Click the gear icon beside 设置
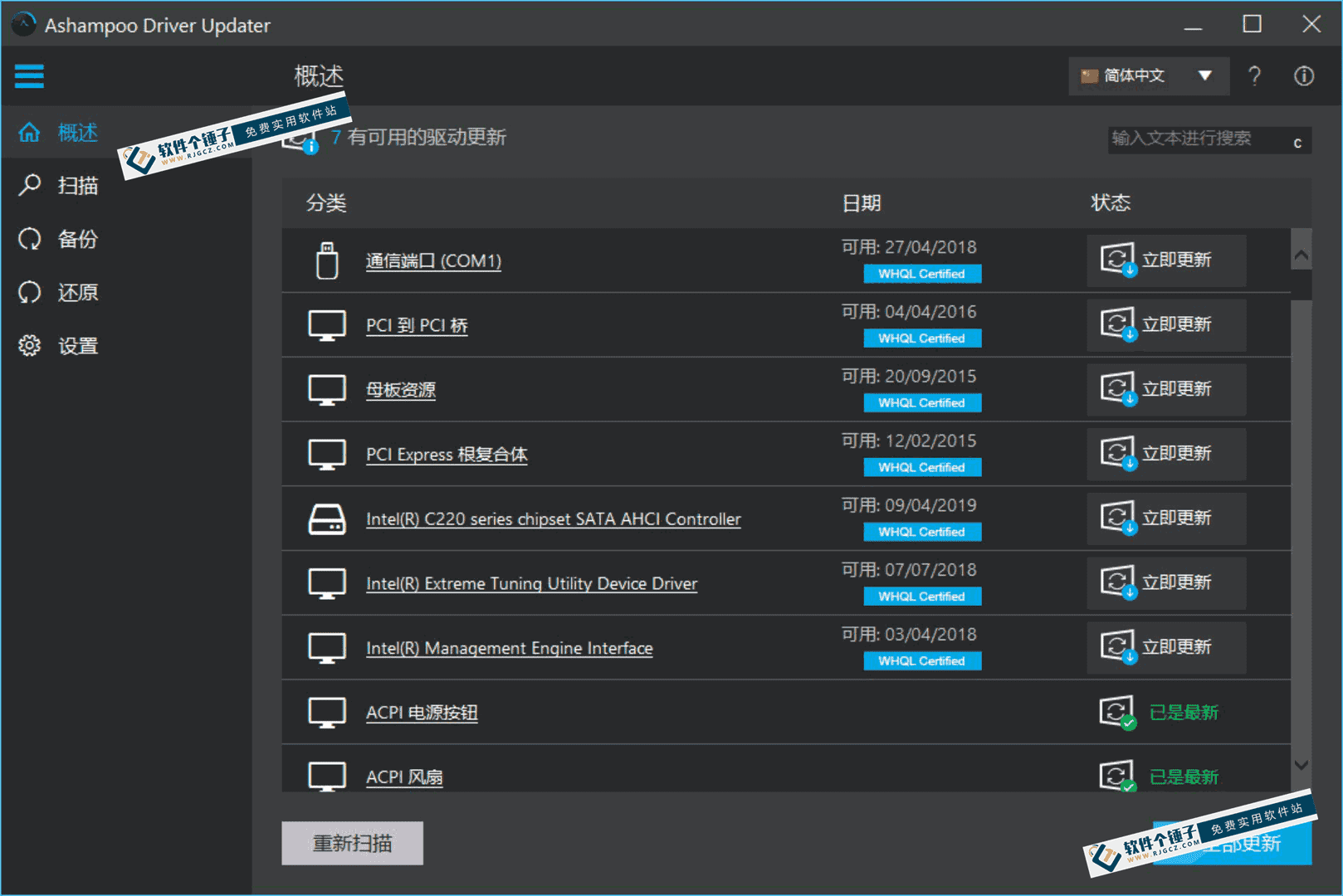The width and height of the screenshot is (1343, 896). (29, 345)
